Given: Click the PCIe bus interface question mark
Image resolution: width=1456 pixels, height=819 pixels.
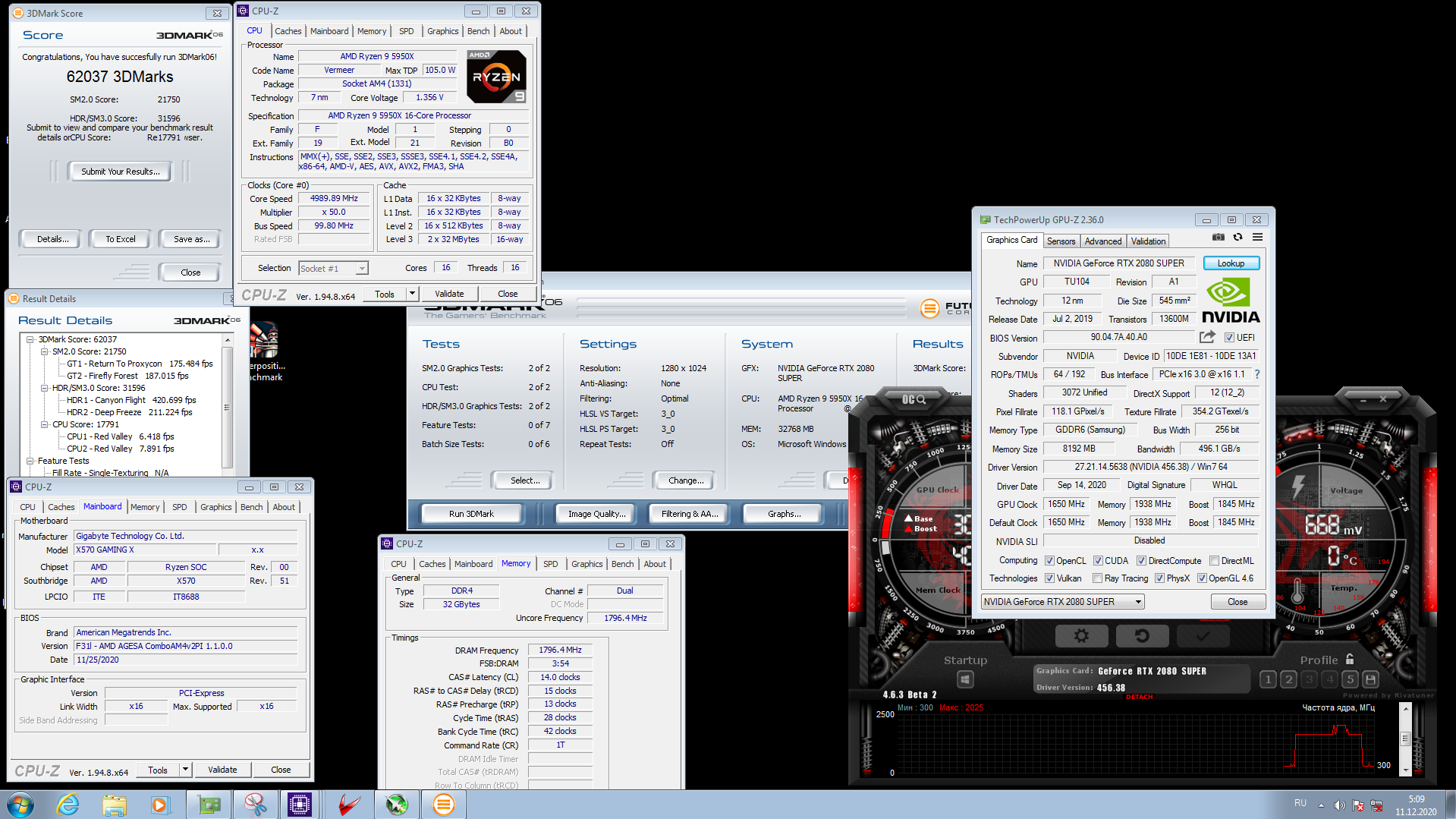Looking at the screenshot, I should [1256, 374].
